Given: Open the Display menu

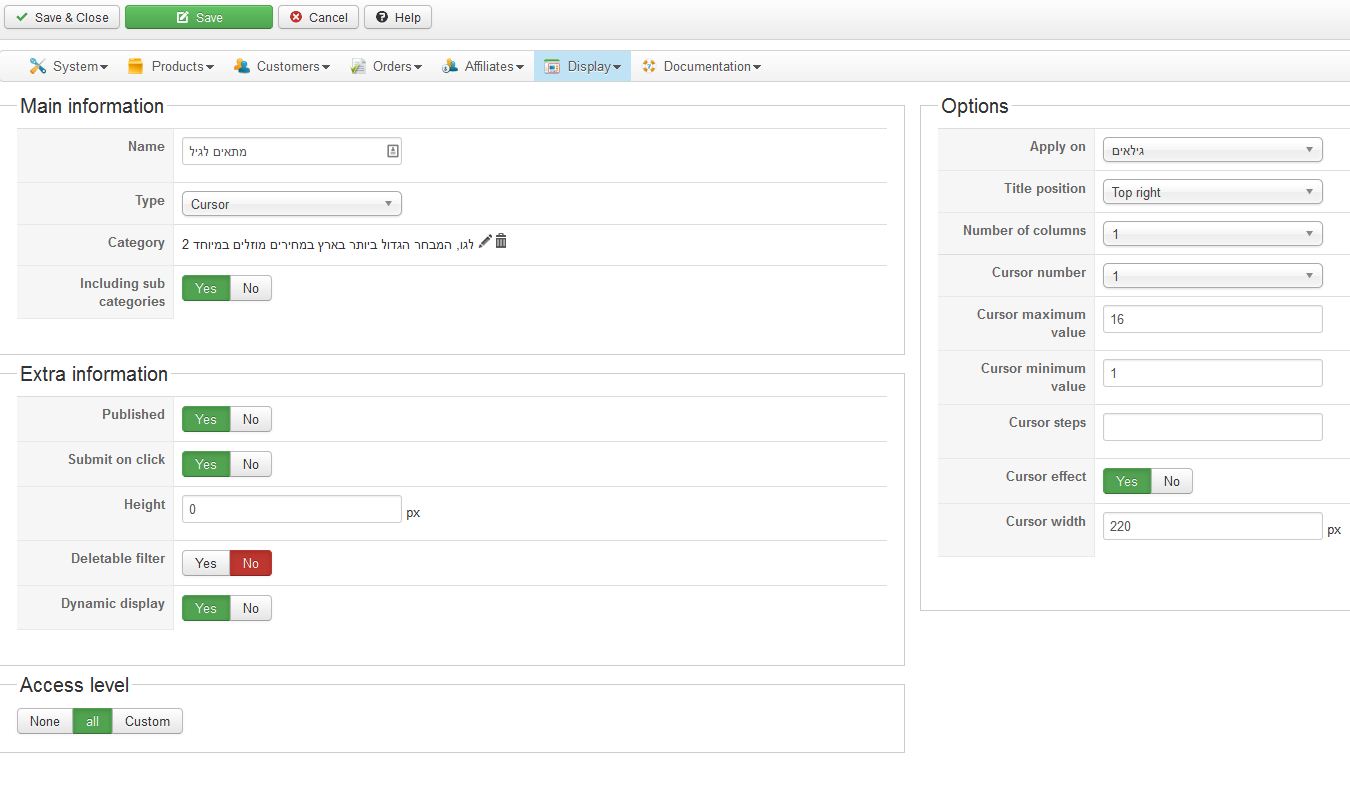Looking at the screenshot, I should 582,66.
